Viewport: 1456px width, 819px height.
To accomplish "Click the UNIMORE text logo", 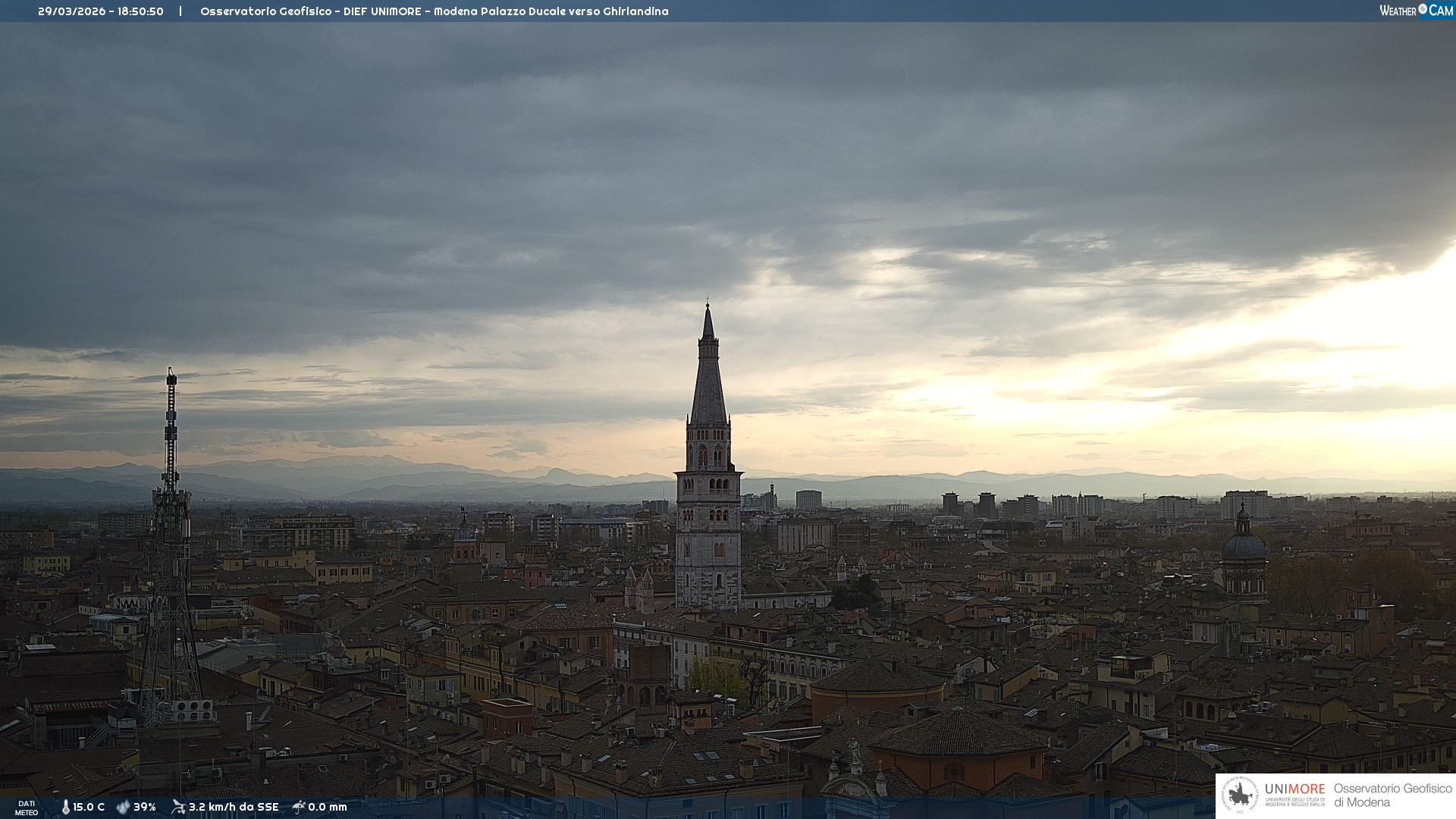I will (1294, 789).
